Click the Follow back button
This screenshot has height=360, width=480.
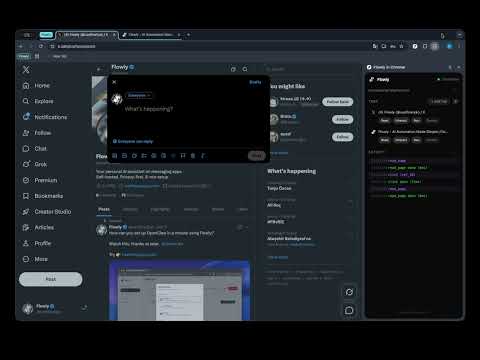point(338,102)
